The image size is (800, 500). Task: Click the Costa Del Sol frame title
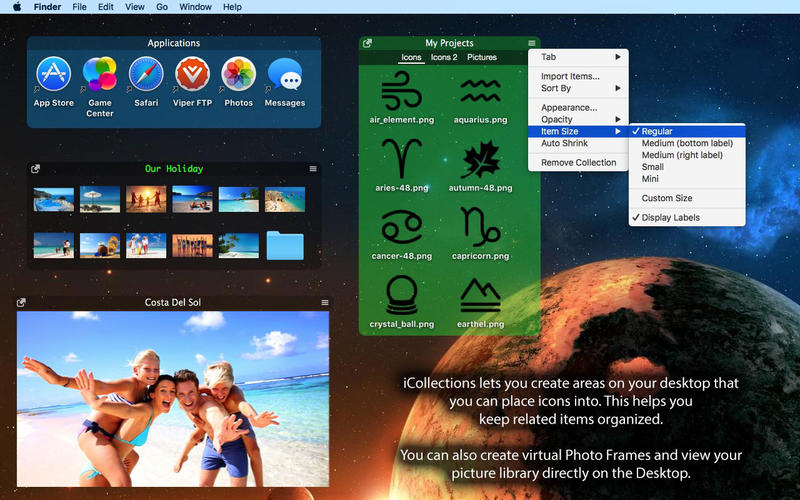point(173,303)
